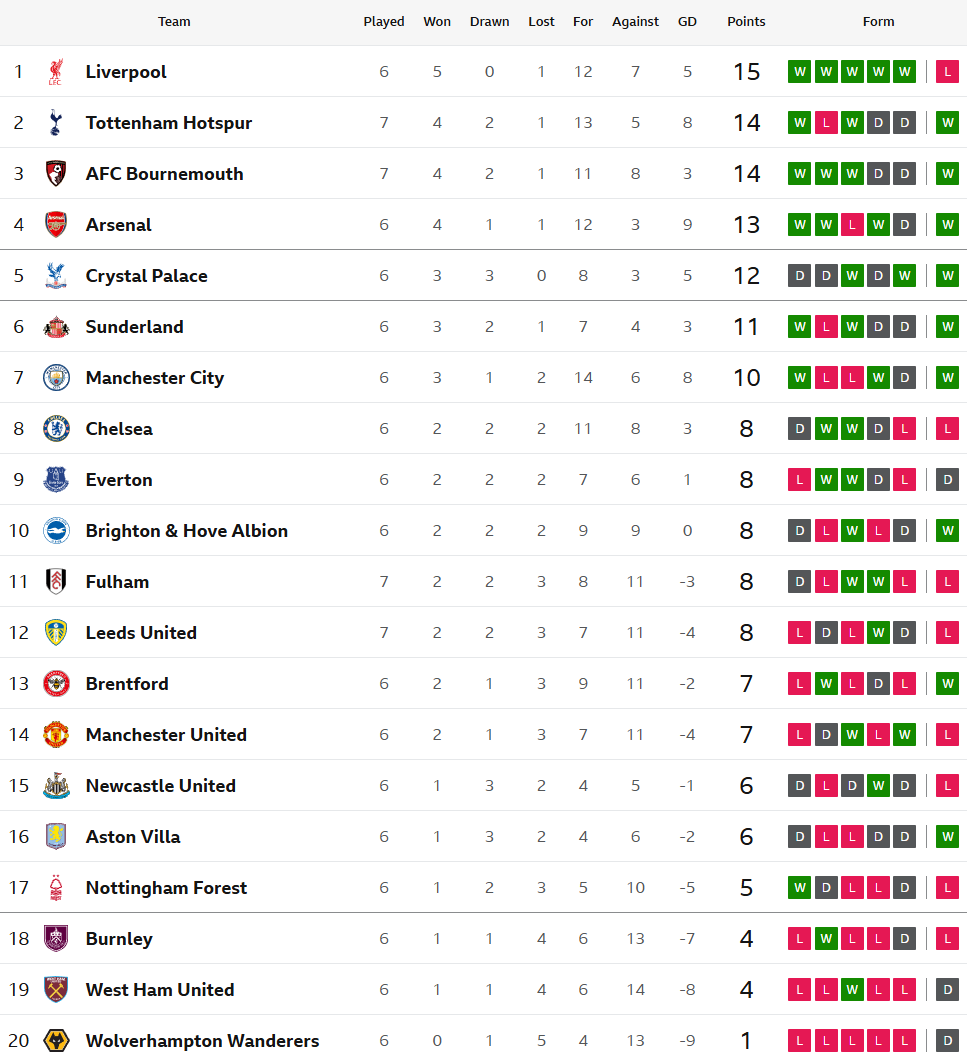Select the Points column header
The image size is (967, 1062).
746,22
